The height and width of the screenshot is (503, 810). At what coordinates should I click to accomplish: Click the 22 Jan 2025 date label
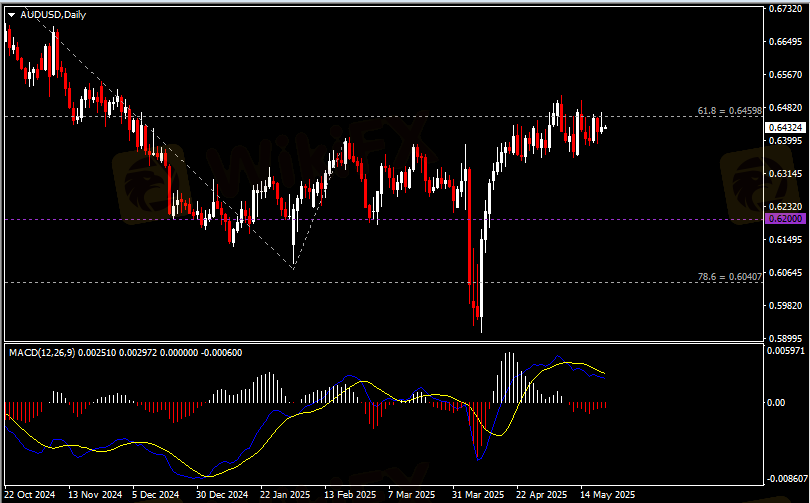pyautogui.click(x=285, y=494)
